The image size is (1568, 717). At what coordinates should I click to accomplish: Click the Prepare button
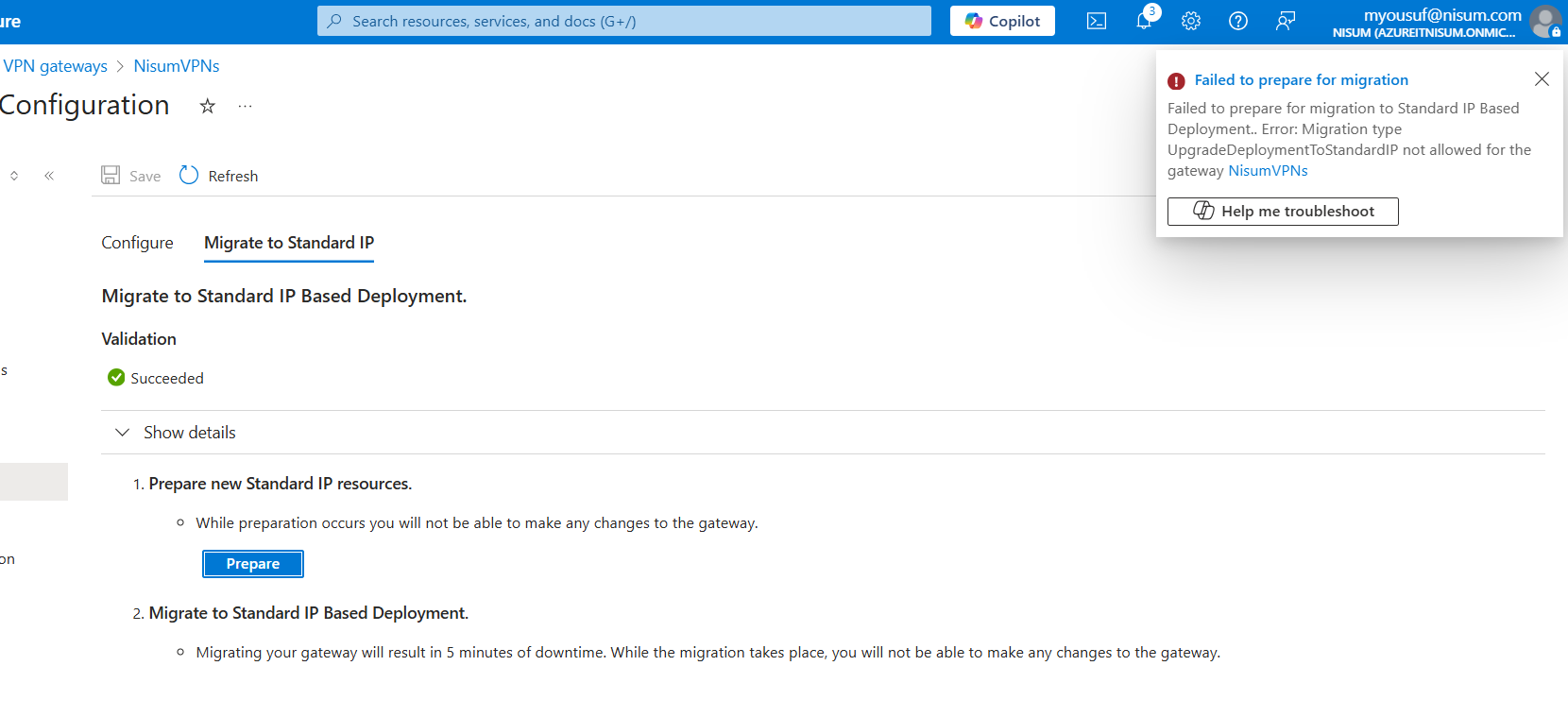click(253, 564)
